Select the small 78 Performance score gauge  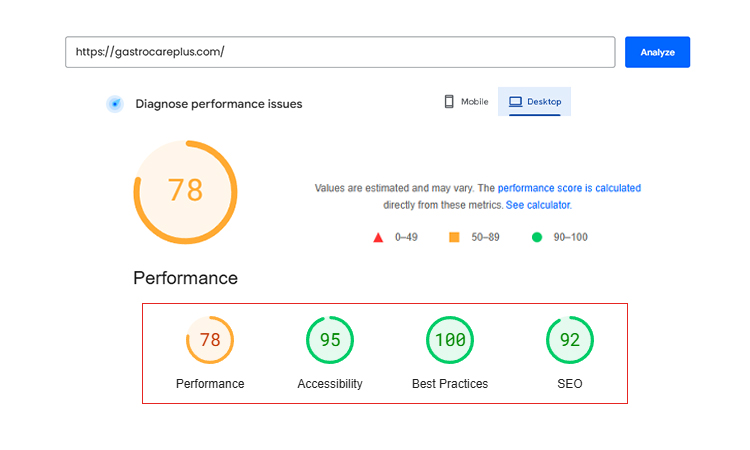(x=210, y=340)
